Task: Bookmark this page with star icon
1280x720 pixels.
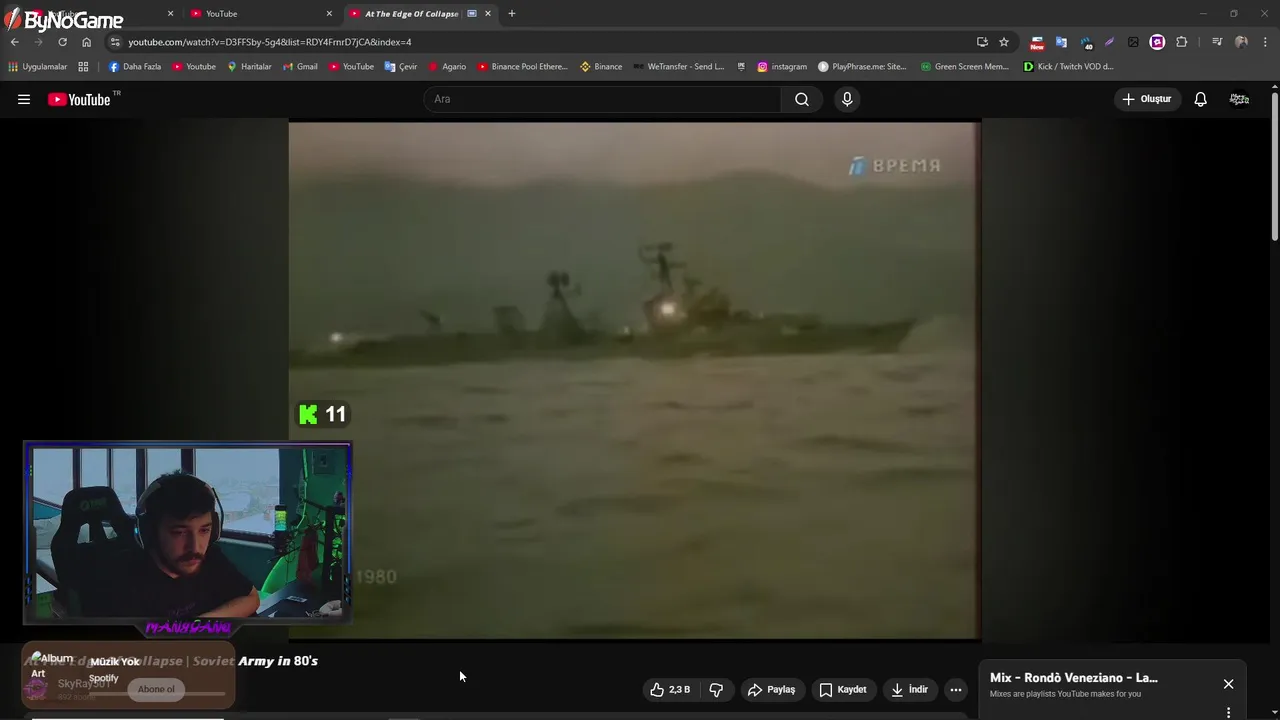Action: pyautogui.click(x=1004, y=42)
